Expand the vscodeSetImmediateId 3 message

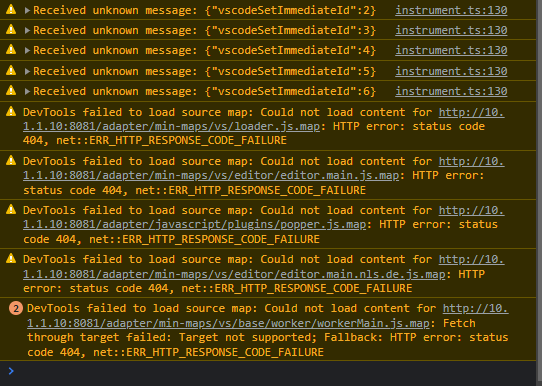(x=27, y=30)
